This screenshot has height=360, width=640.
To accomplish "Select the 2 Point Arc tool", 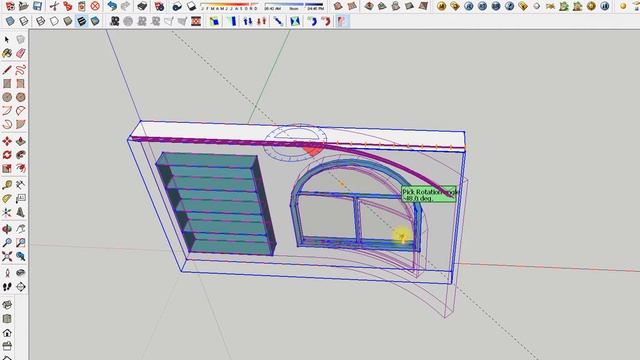I will click(x=20, y=111).
